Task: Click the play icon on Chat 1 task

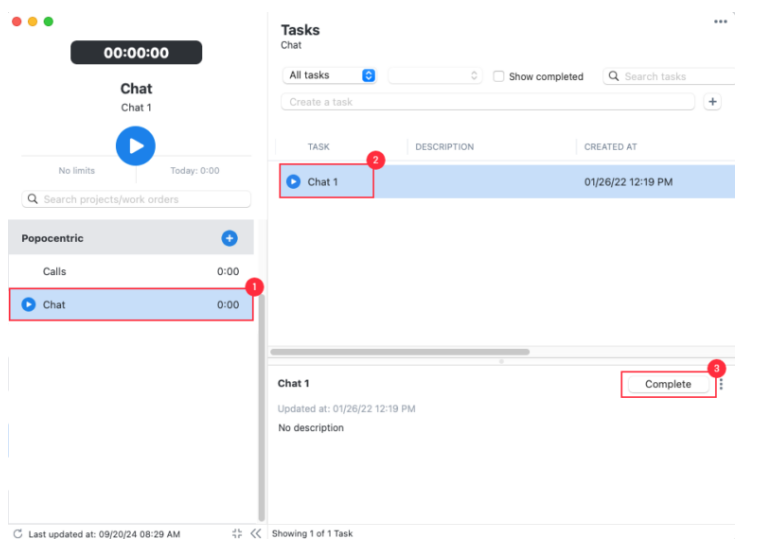Action: tap(293, 182)
